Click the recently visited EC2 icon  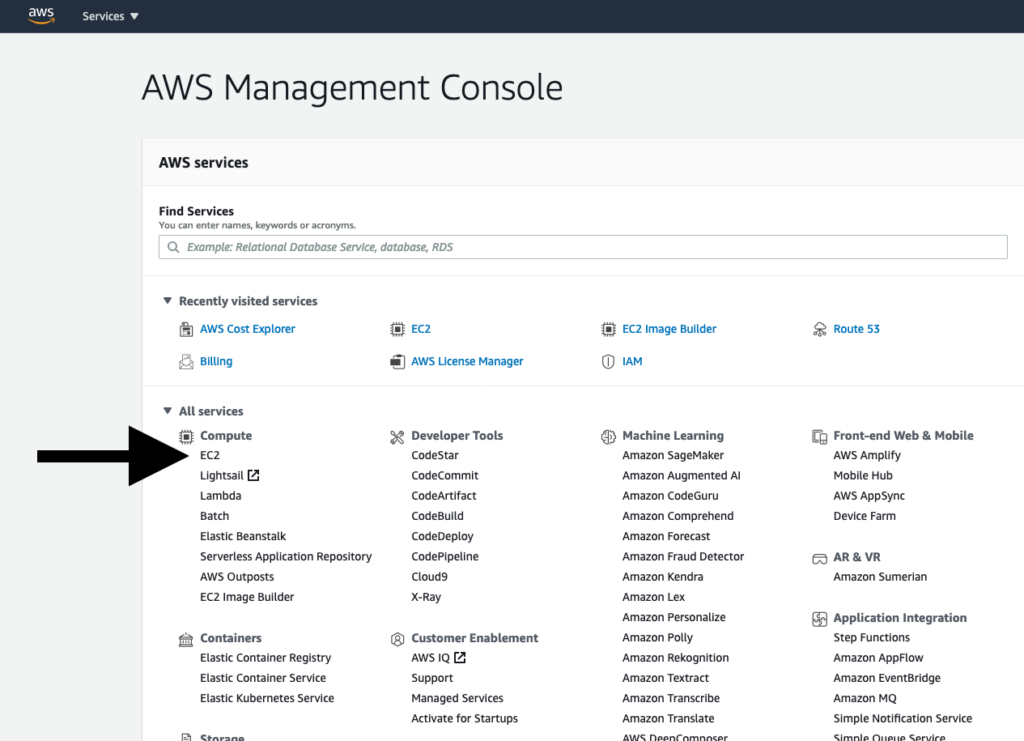point(397,329)
